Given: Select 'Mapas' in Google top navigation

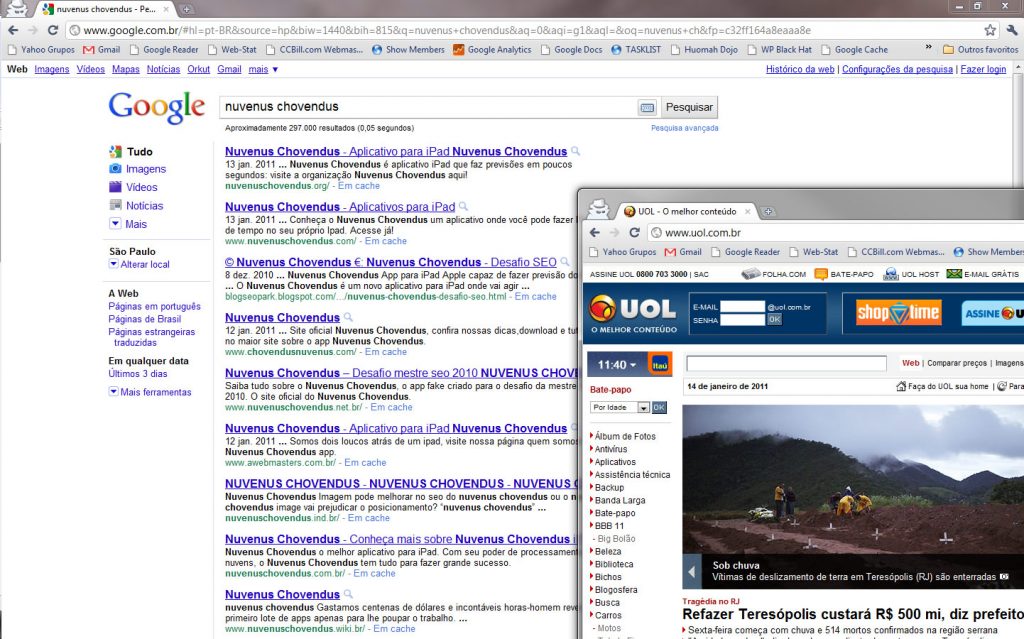Looking at the screenshot, I should pos(125,69).
